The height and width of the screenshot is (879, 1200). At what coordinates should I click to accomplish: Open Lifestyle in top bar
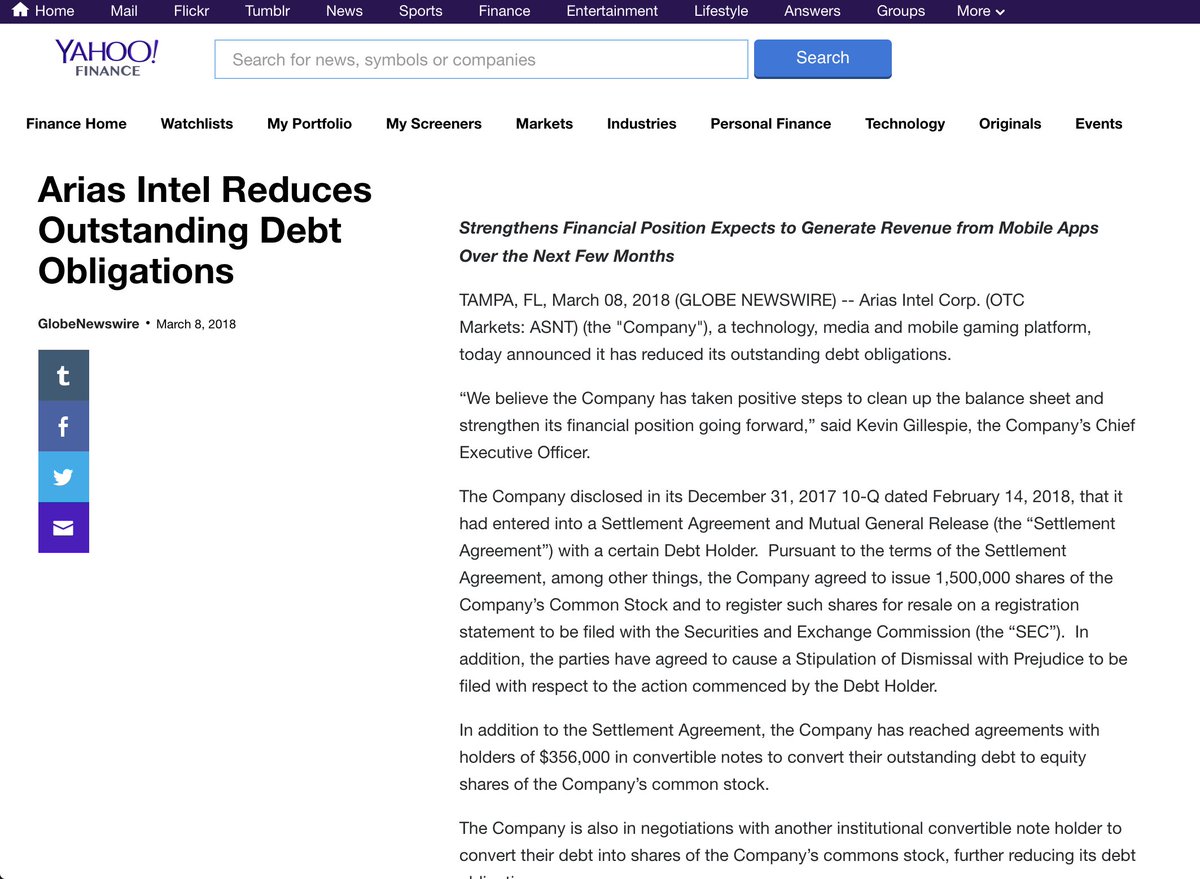tap(721, 11)
